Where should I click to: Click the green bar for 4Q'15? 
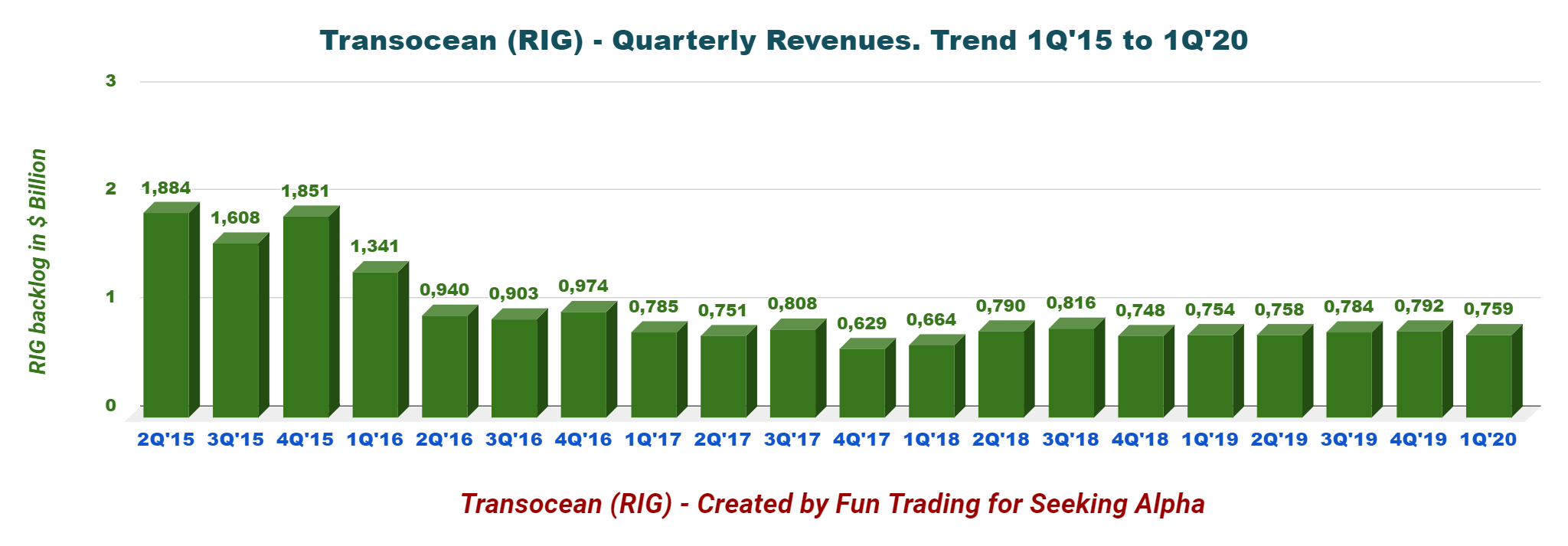pyautogui.click(x=312, y=312)
